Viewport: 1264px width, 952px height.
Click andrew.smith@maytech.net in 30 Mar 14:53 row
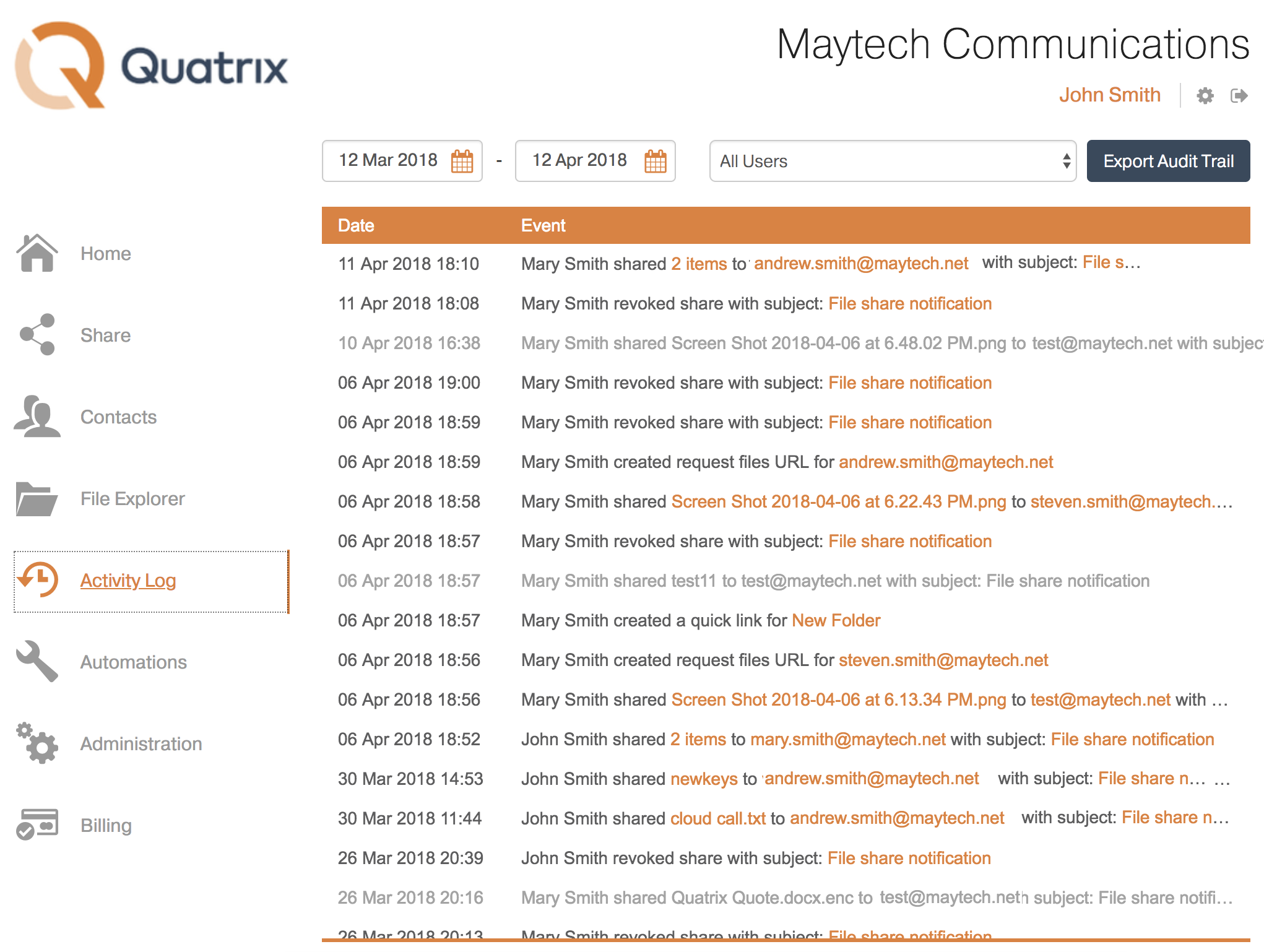[x=872, y=779]
